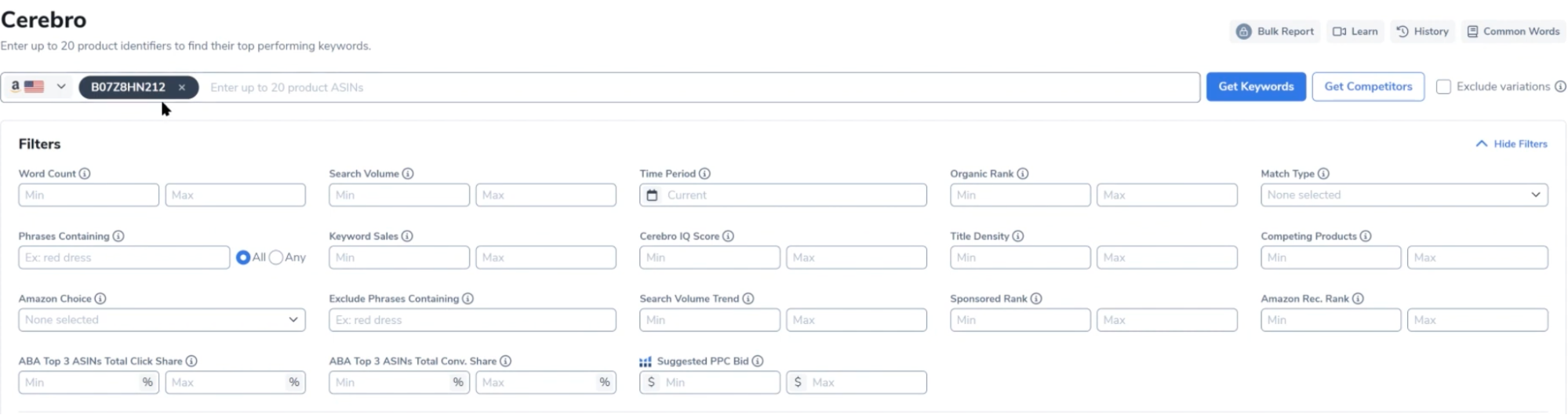
Task: Click the Get Competitors button
Action: pyautogui.click(x=1368, y=86)
